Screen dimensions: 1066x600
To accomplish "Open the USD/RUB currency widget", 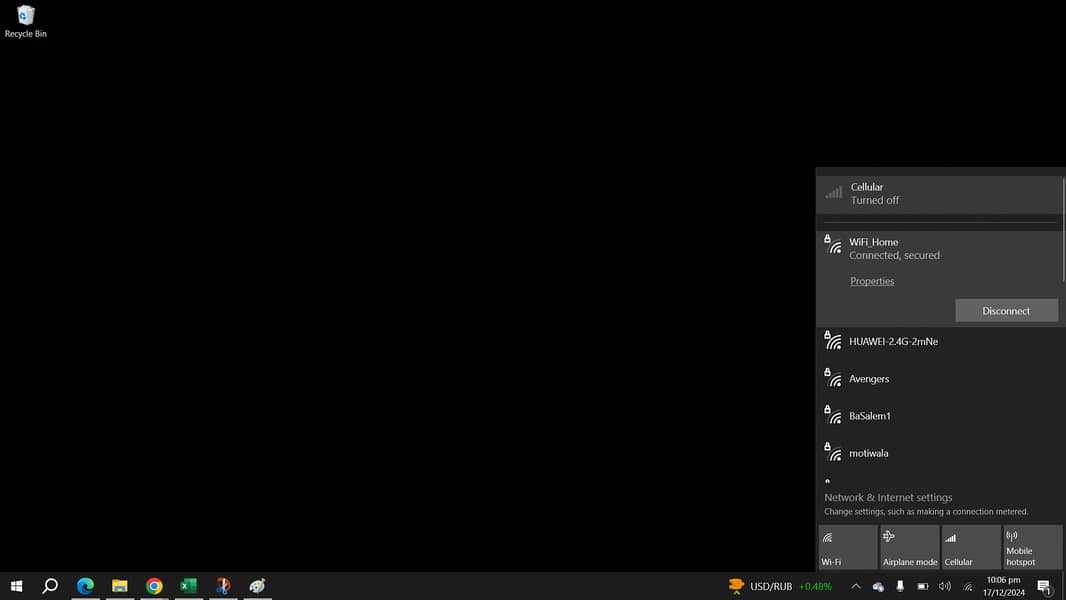I will coord(780,586).
